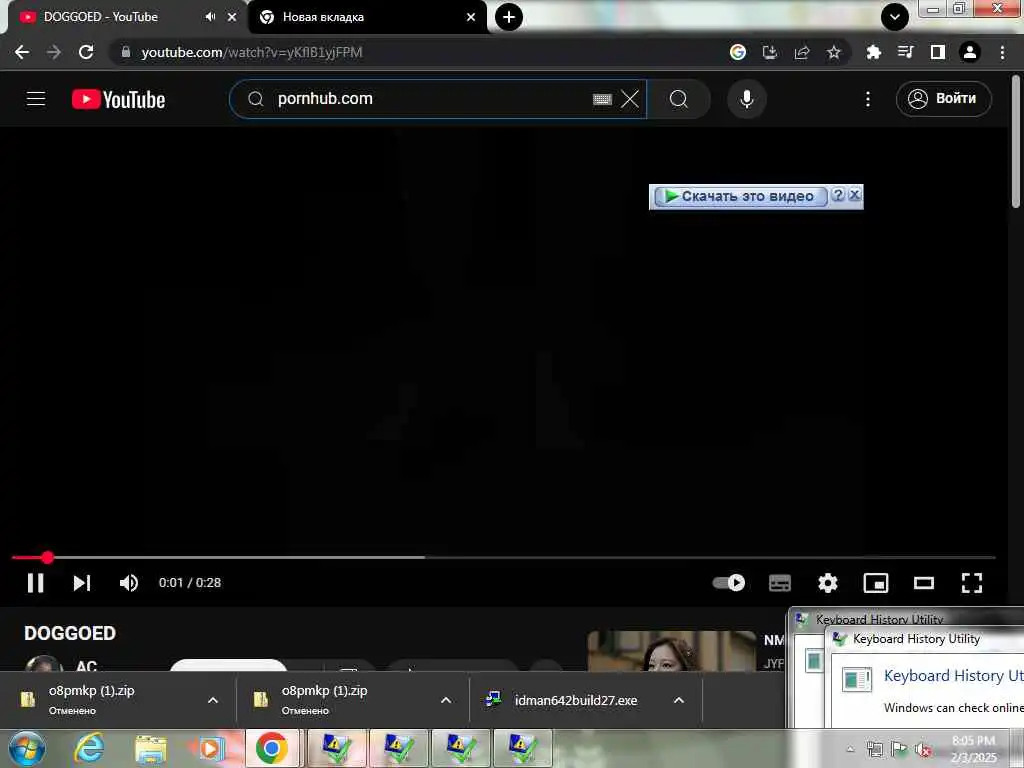Click the address bar URL
Viewport: 1024px width, 768px height.
[x=252, y=52]
